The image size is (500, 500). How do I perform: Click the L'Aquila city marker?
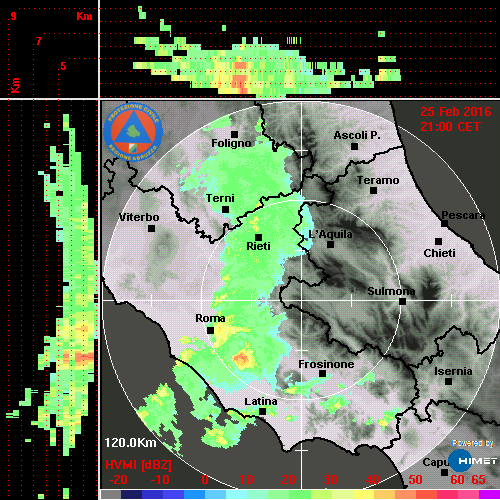[x=330, y=244]
